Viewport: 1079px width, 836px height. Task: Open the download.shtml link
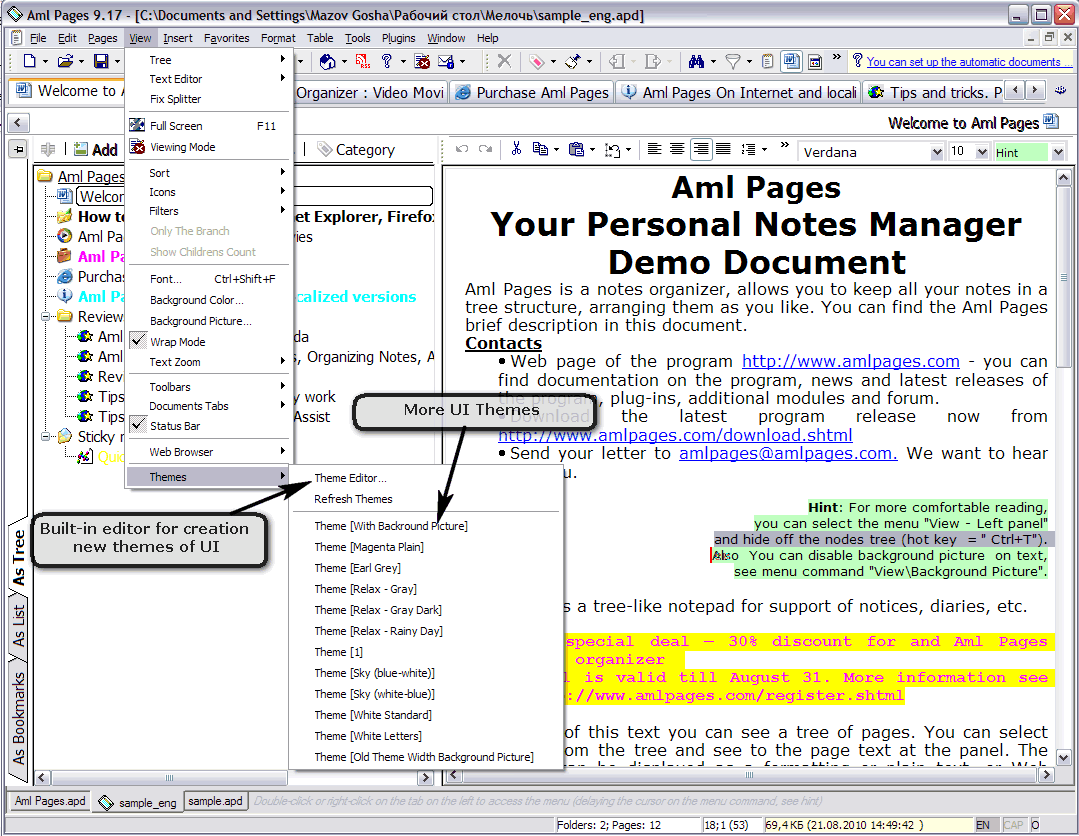[x=675, y=435]
